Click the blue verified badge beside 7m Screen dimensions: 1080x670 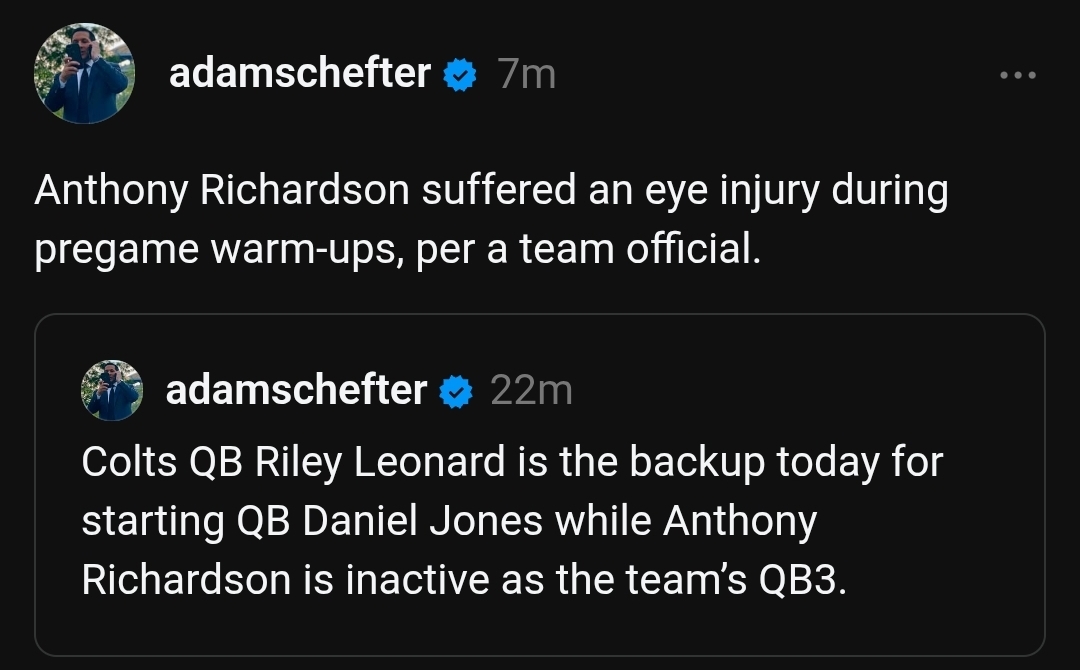(x=460, y=74)
